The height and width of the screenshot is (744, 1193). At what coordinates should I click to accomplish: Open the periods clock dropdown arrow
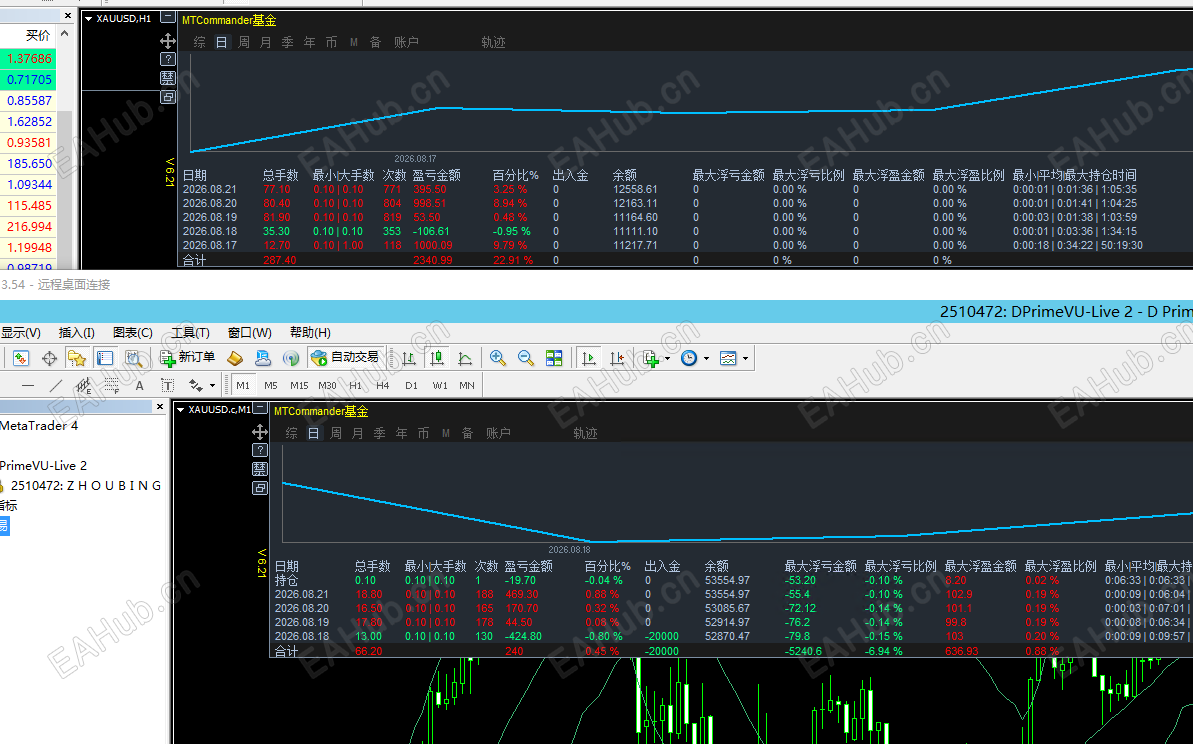click(706, 358)
